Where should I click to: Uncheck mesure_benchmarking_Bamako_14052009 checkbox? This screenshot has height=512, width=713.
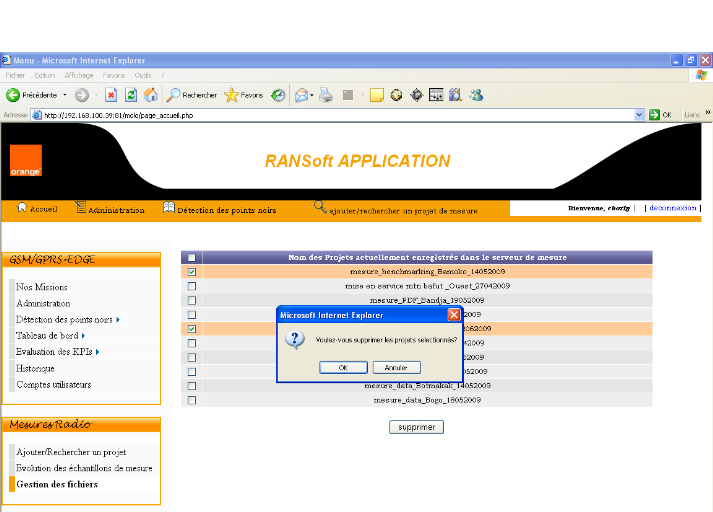click(x=192, y=271)
